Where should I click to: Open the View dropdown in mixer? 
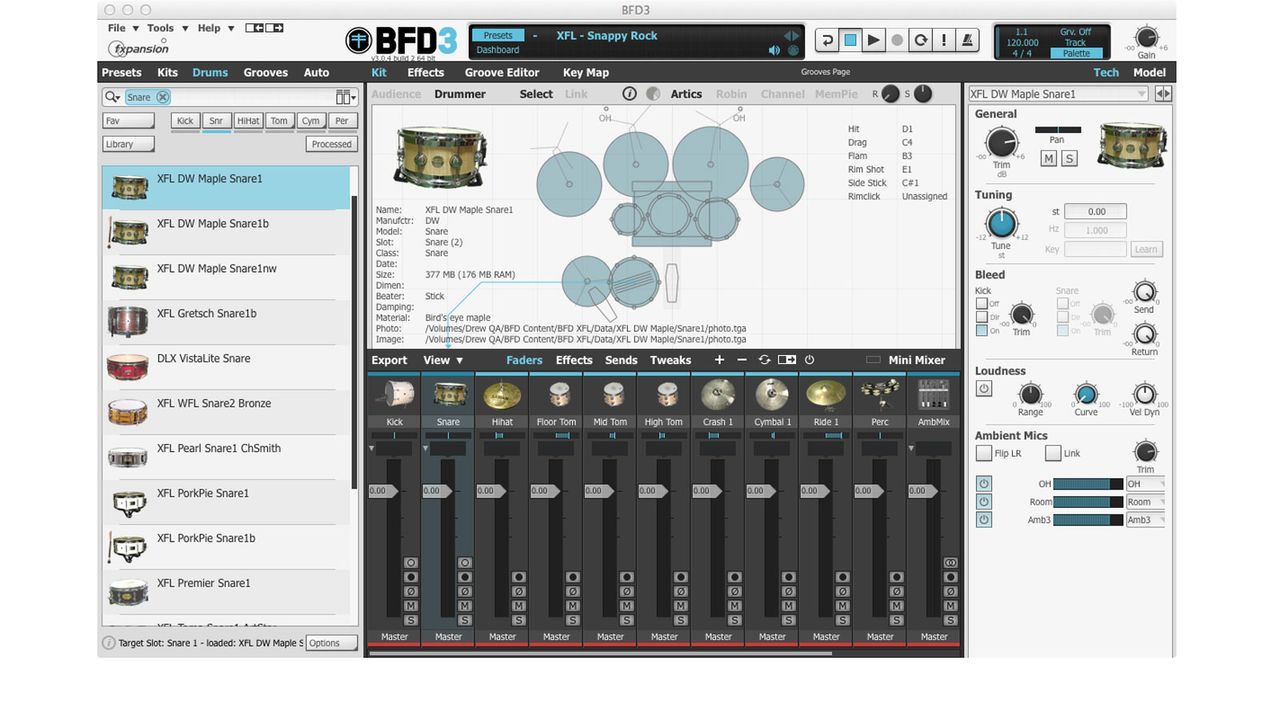pyautogui.click(x=443, y=360)
